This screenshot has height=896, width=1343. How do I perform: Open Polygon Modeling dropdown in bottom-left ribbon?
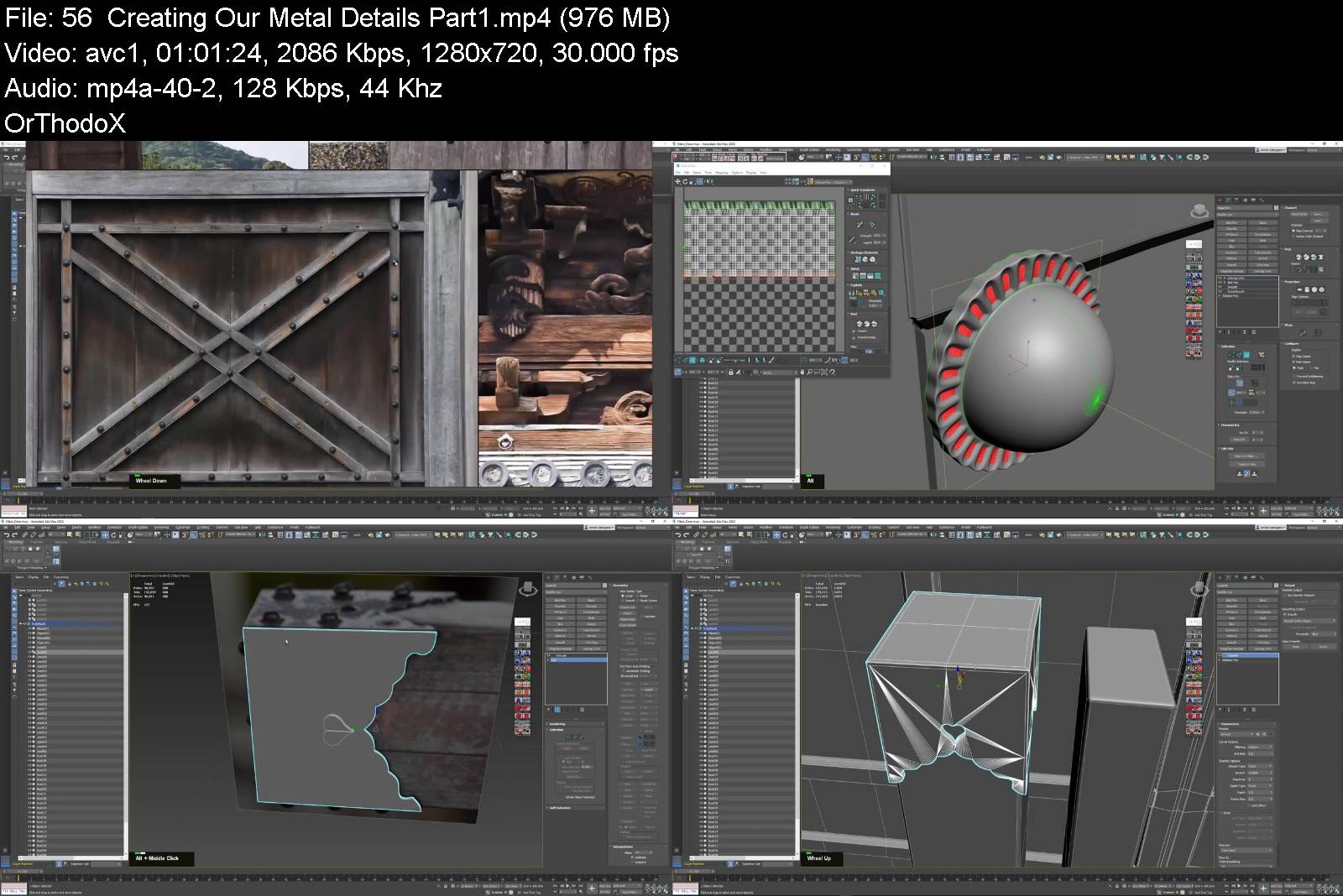click(x=32, y=568)
